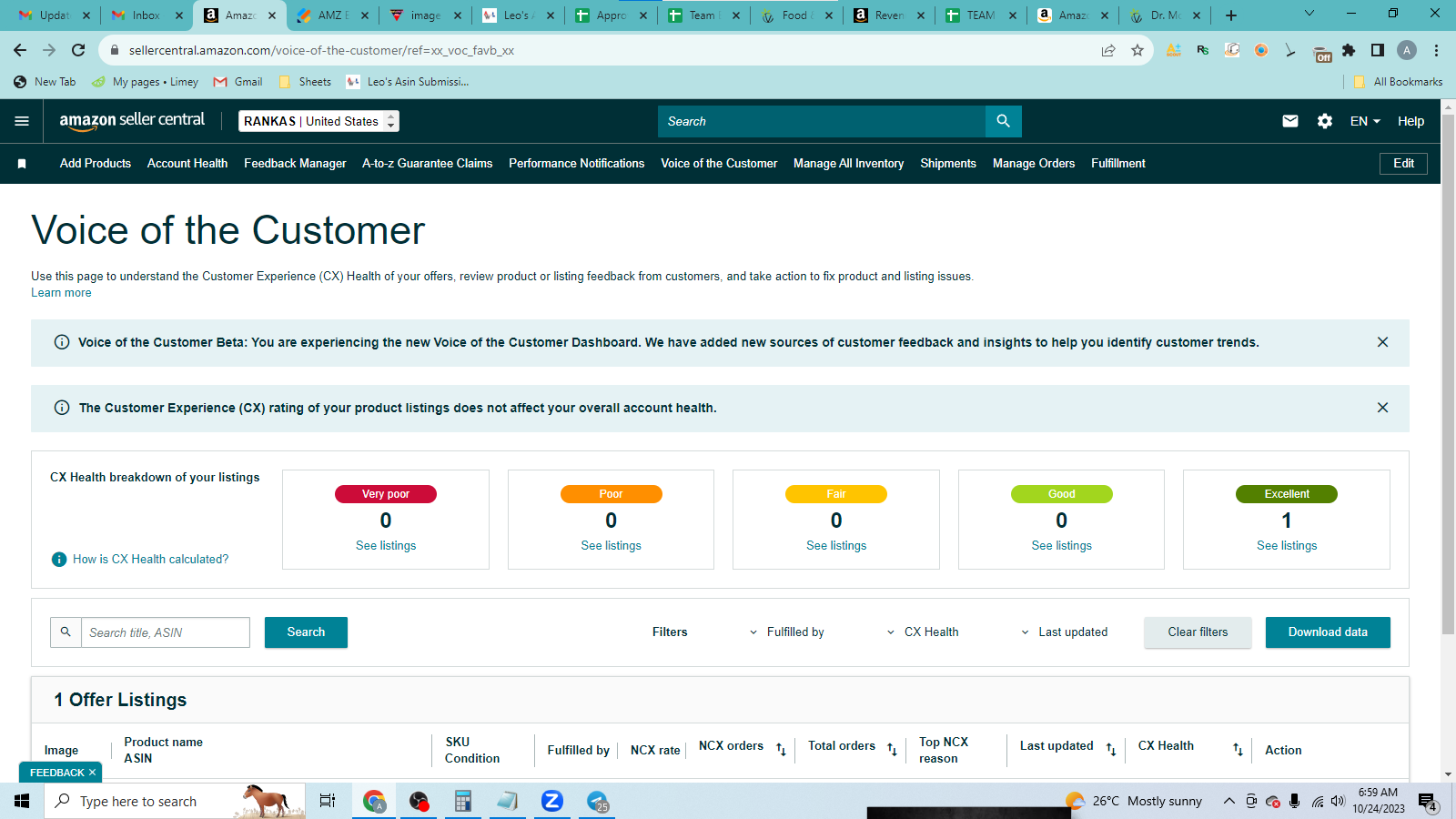
Task: Open the messages envelope icon
Action: click(1290, 121)
